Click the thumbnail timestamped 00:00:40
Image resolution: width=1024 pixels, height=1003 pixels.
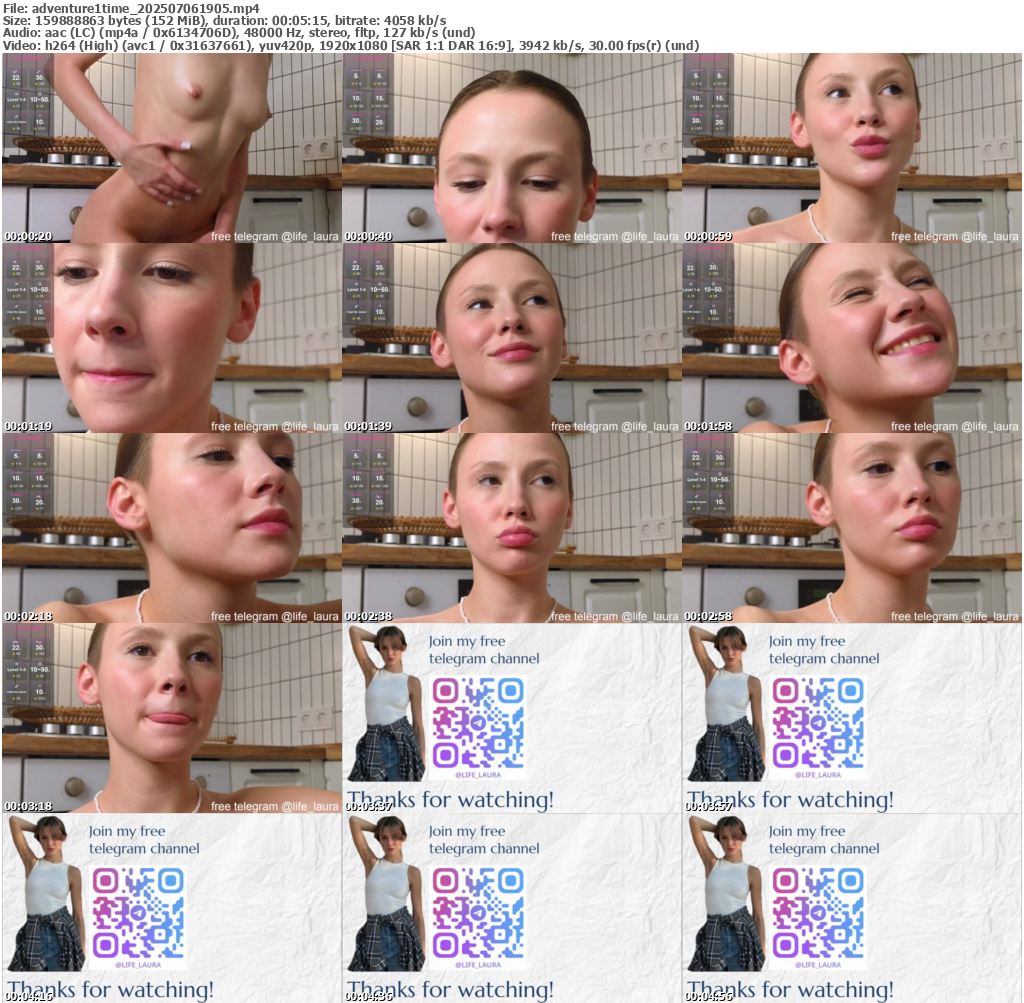point(511,148)
